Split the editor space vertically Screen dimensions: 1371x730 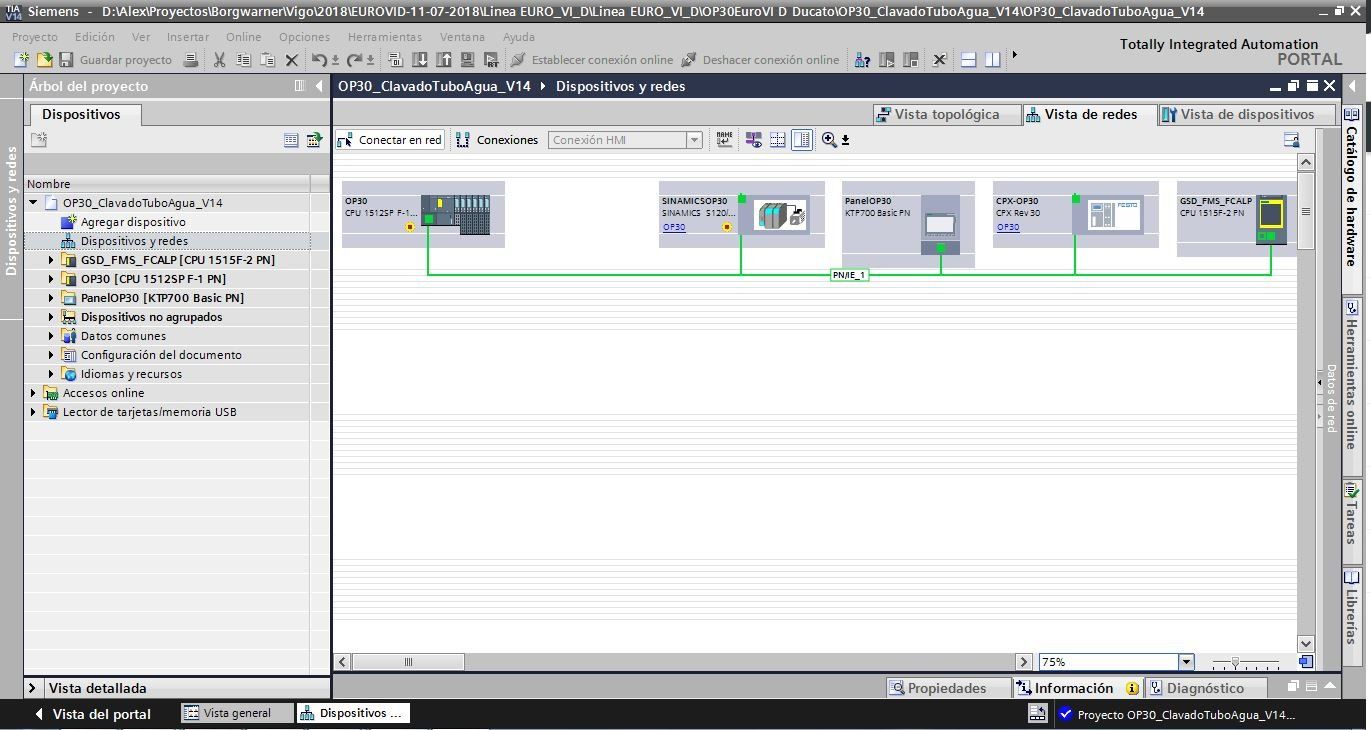click(x=992, y=60)
